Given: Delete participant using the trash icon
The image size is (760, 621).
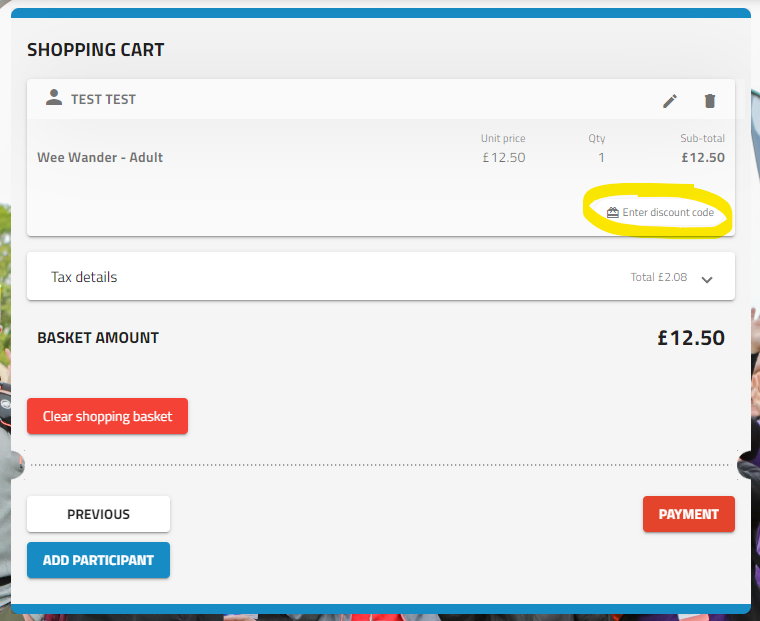Looking at the screenshot, I should coord(710,101).
